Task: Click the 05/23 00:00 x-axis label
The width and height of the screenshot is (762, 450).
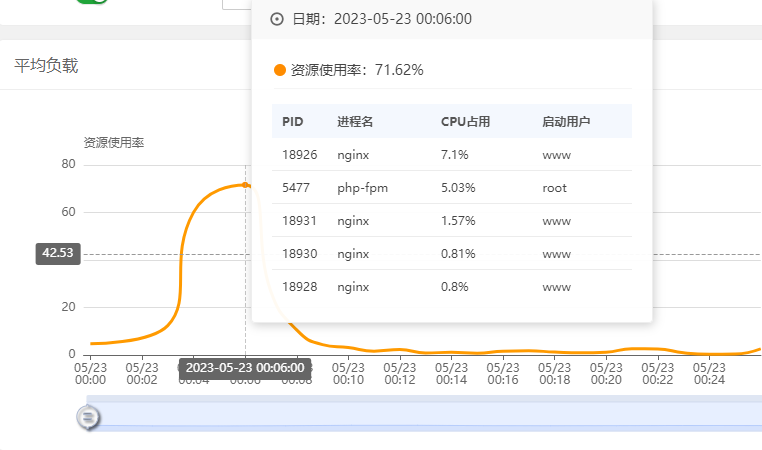Action: (90, 374)
